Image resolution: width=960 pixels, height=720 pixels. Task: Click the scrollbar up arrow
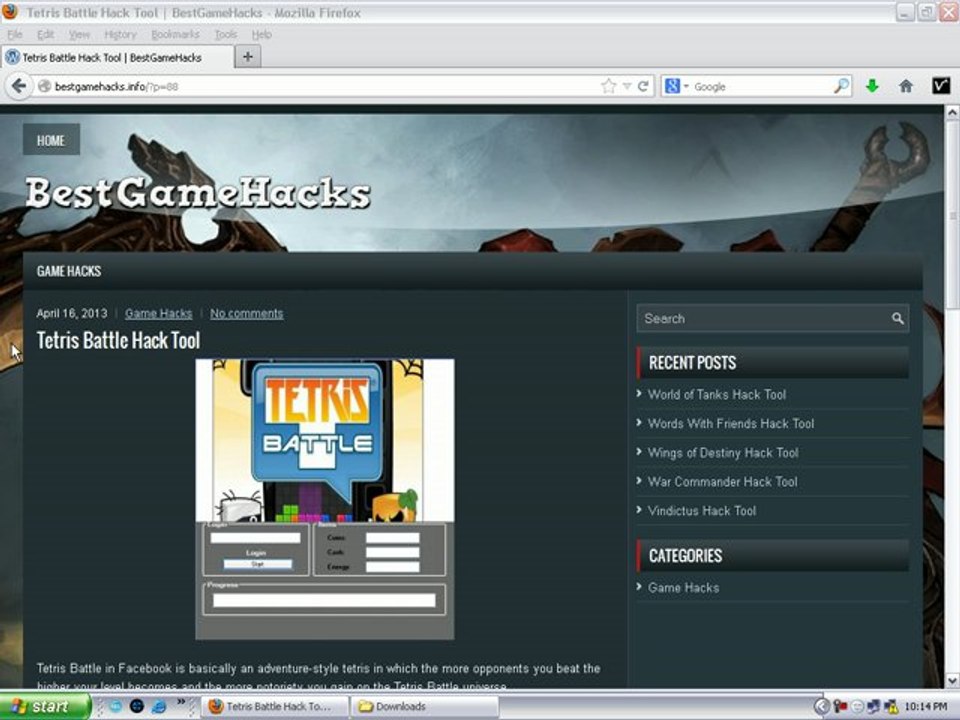(x=952, y=113)
